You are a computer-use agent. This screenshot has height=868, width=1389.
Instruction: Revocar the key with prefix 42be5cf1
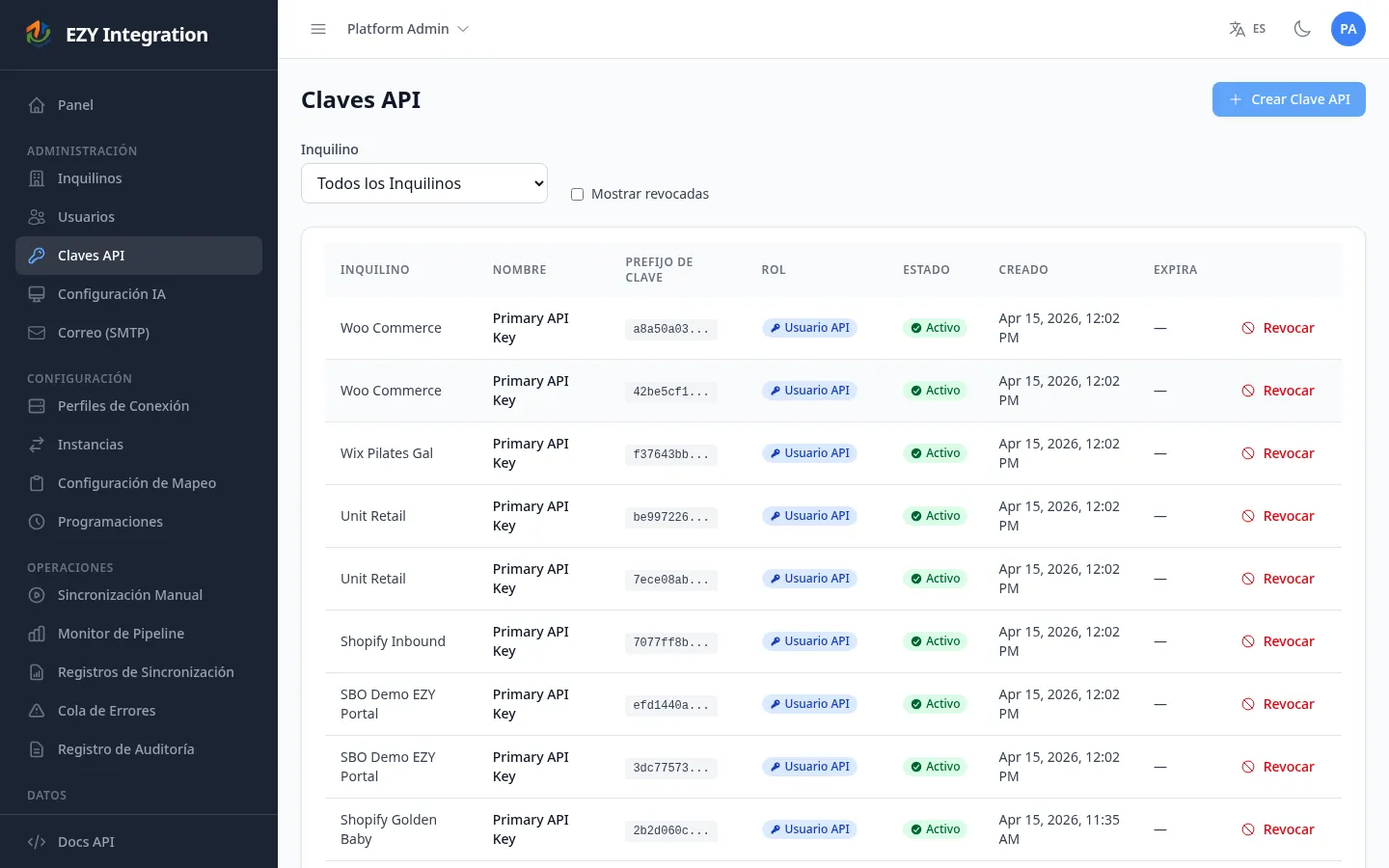(x=1278, y=391)
